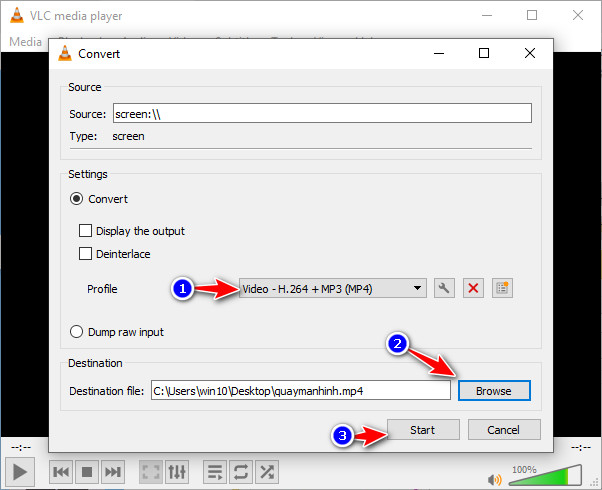Minimize the VLC media player window

point(487,15)
